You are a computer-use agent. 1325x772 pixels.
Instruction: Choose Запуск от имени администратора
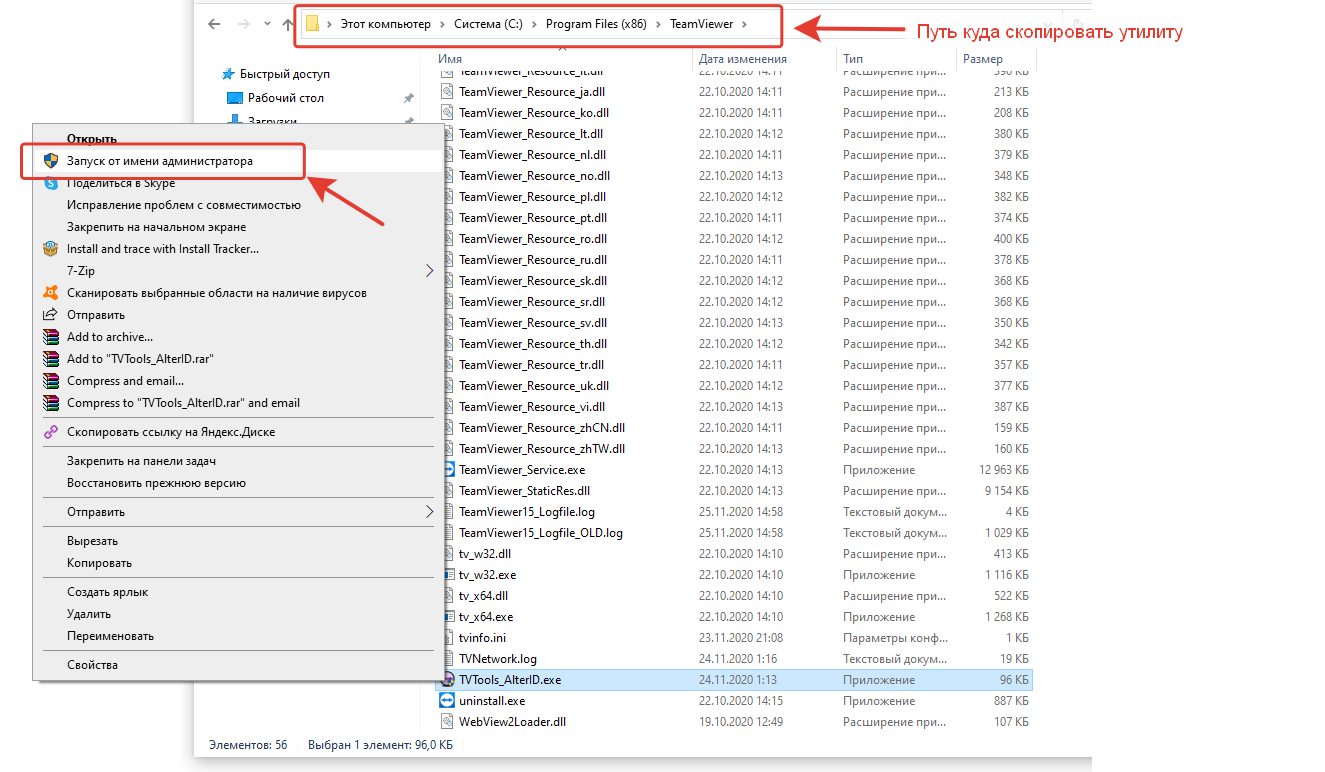160,160
